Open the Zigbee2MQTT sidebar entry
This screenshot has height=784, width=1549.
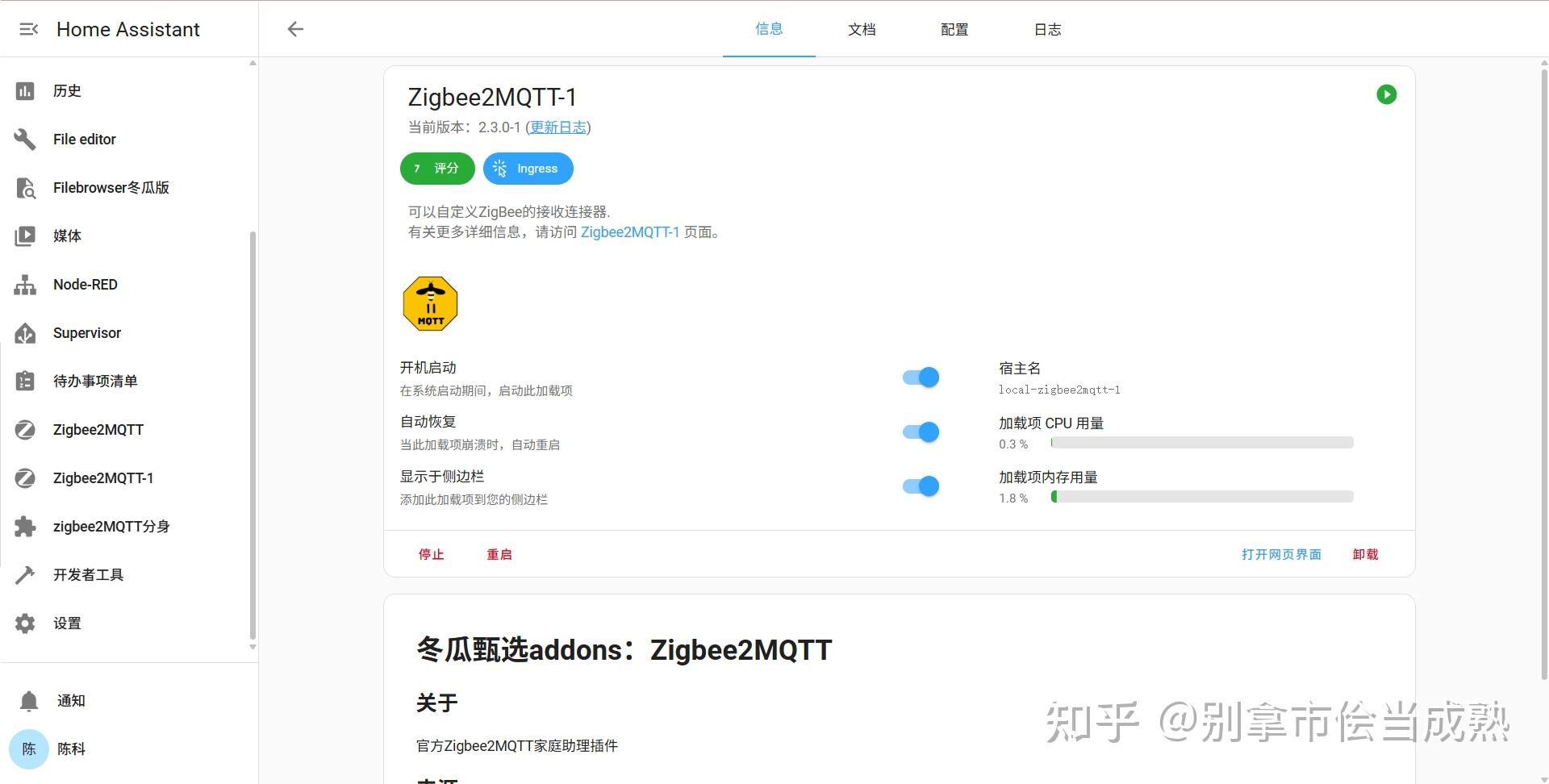98,429
